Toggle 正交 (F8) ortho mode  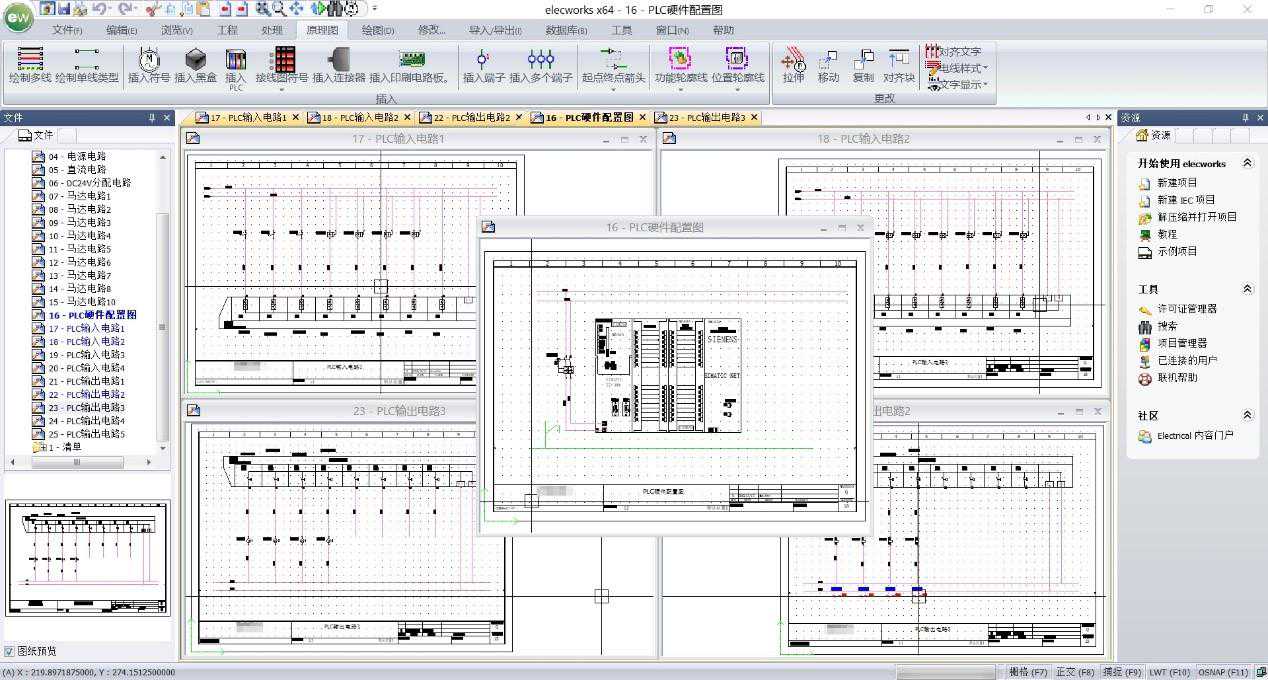pos(1075,672)
